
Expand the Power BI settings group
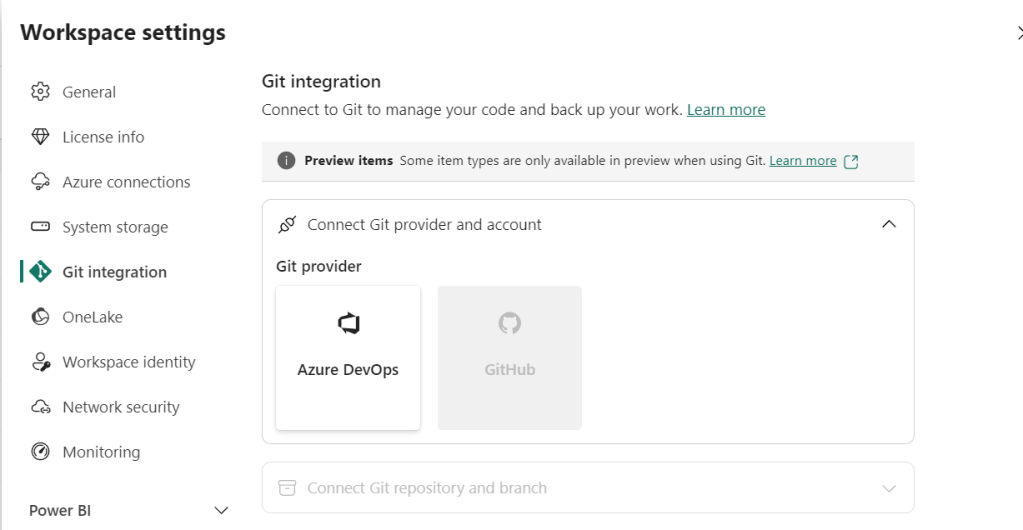click(222, 511)
